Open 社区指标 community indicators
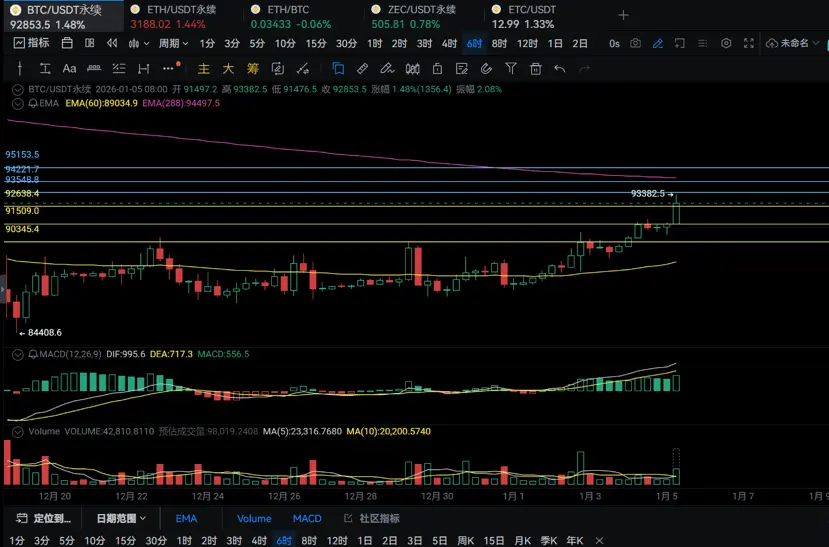The height and width of the screenshot is (547, 829). click(372, 518)
